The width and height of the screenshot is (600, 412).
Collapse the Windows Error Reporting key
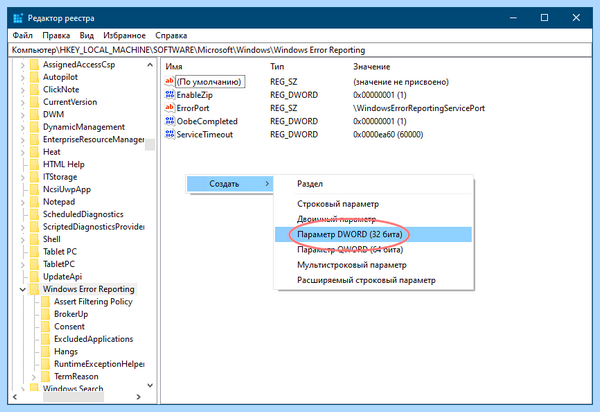click(23, 290)
